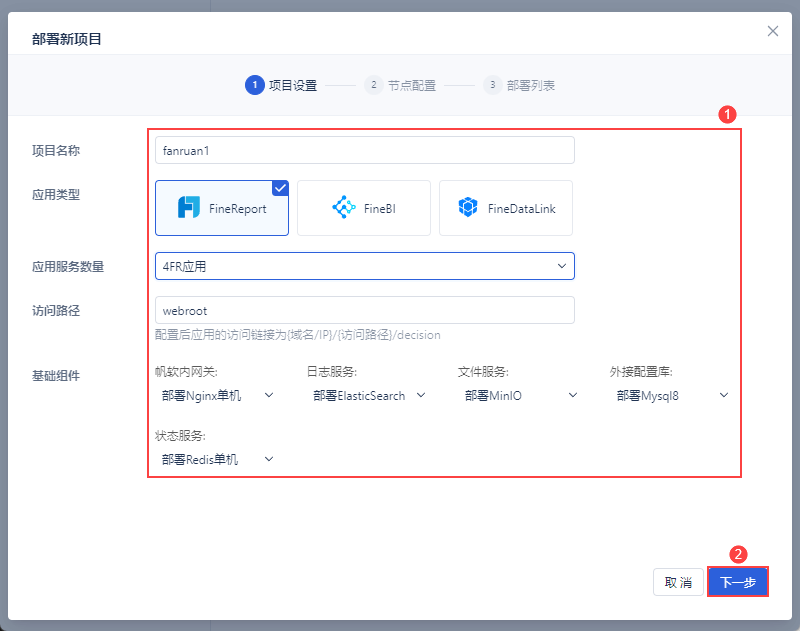The image size is (800, 631).
Task: Click the 帆软内网关 label
Action: tap(186, 372)
